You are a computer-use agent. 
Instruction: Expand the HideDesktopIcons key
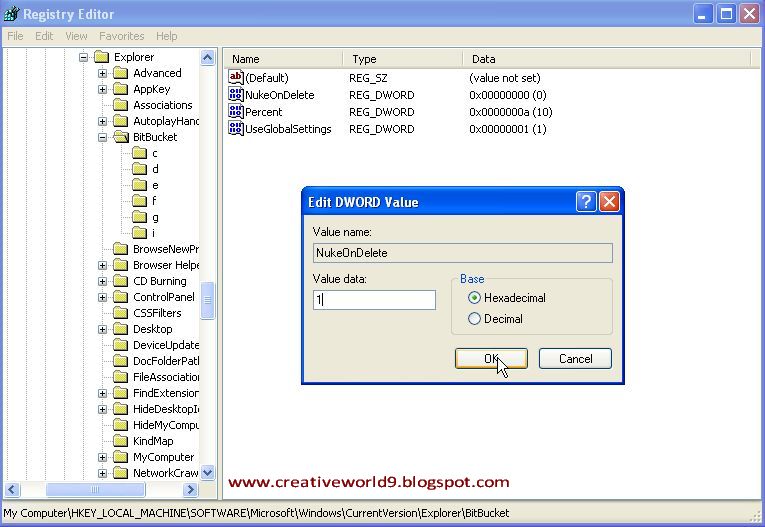(102, 409)
